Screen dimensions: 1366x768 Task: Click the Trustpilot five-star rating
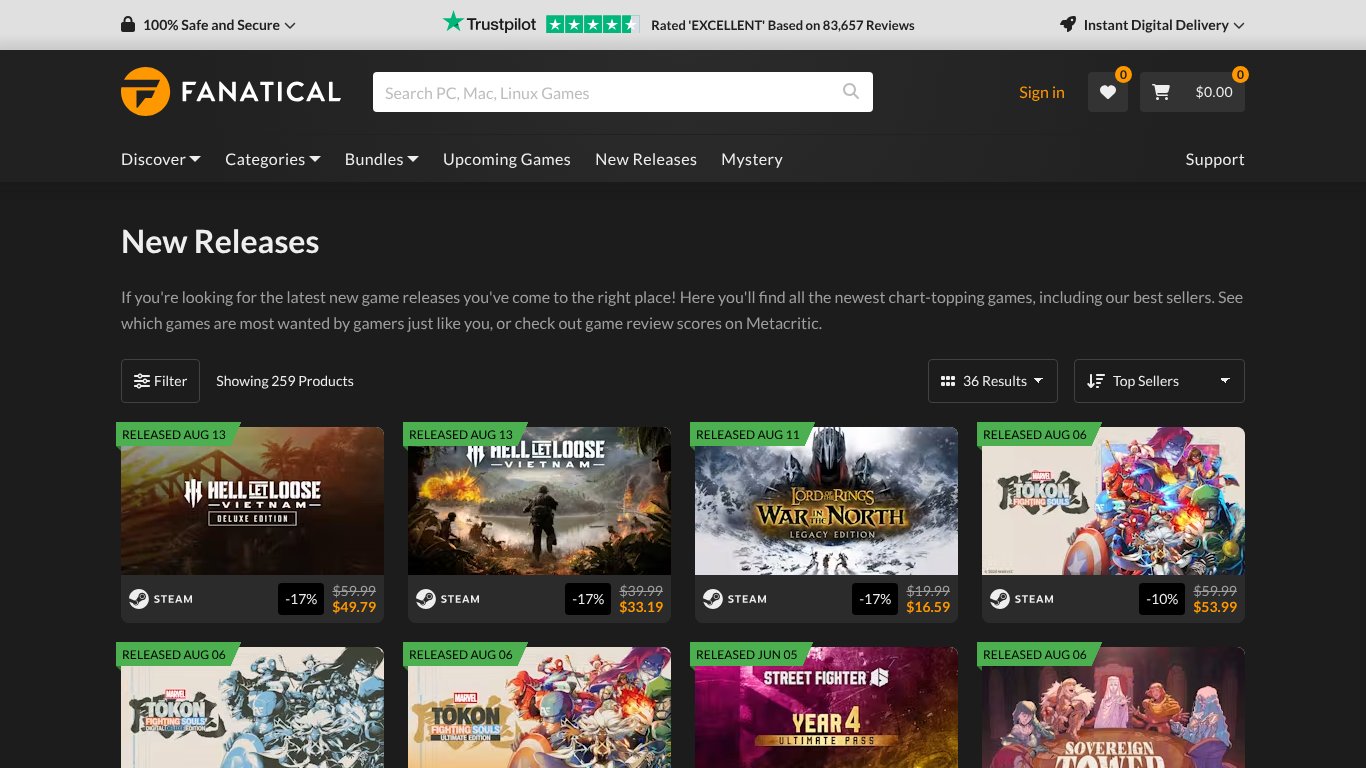[x=592, y=25]
